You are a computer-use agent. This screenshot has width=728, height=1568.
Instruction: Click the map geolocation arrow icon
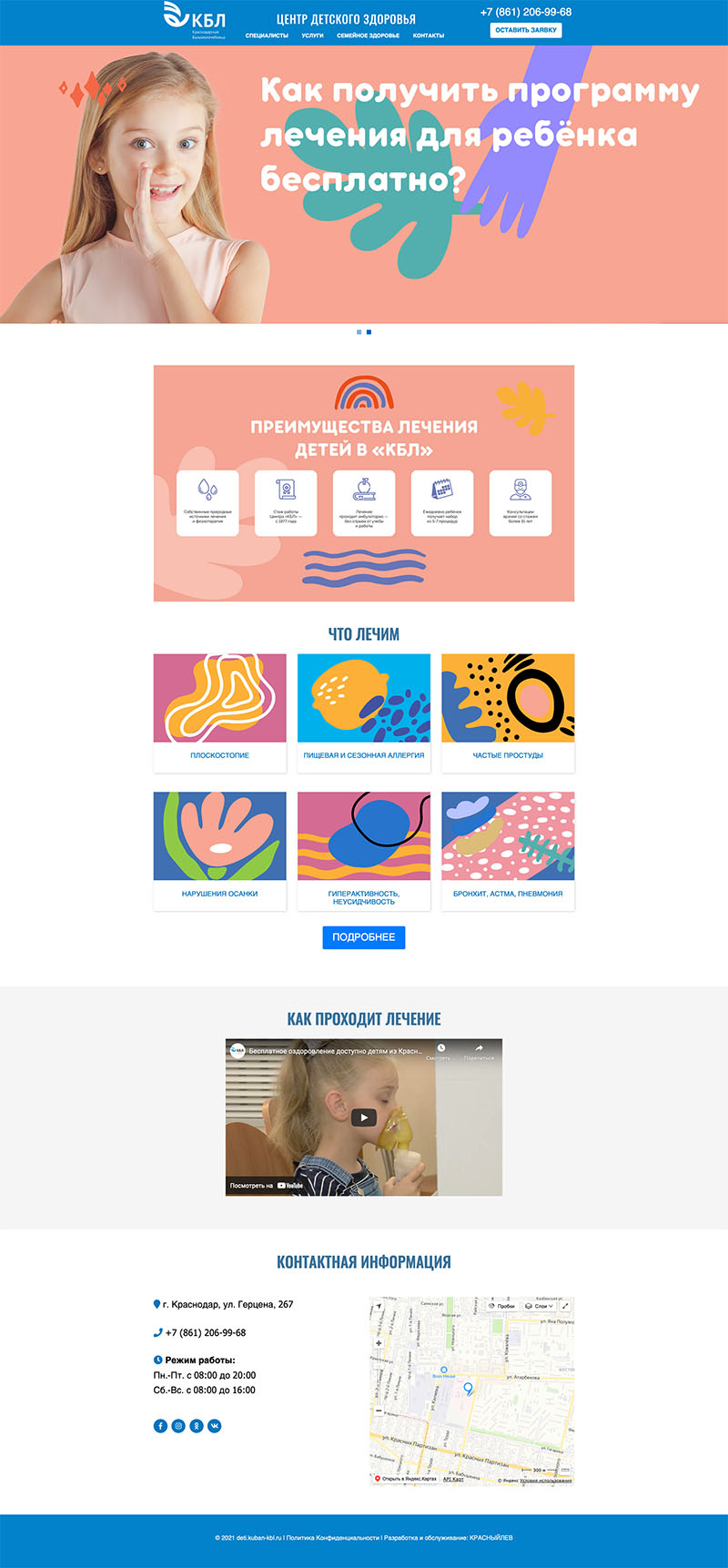[379, 1306]
